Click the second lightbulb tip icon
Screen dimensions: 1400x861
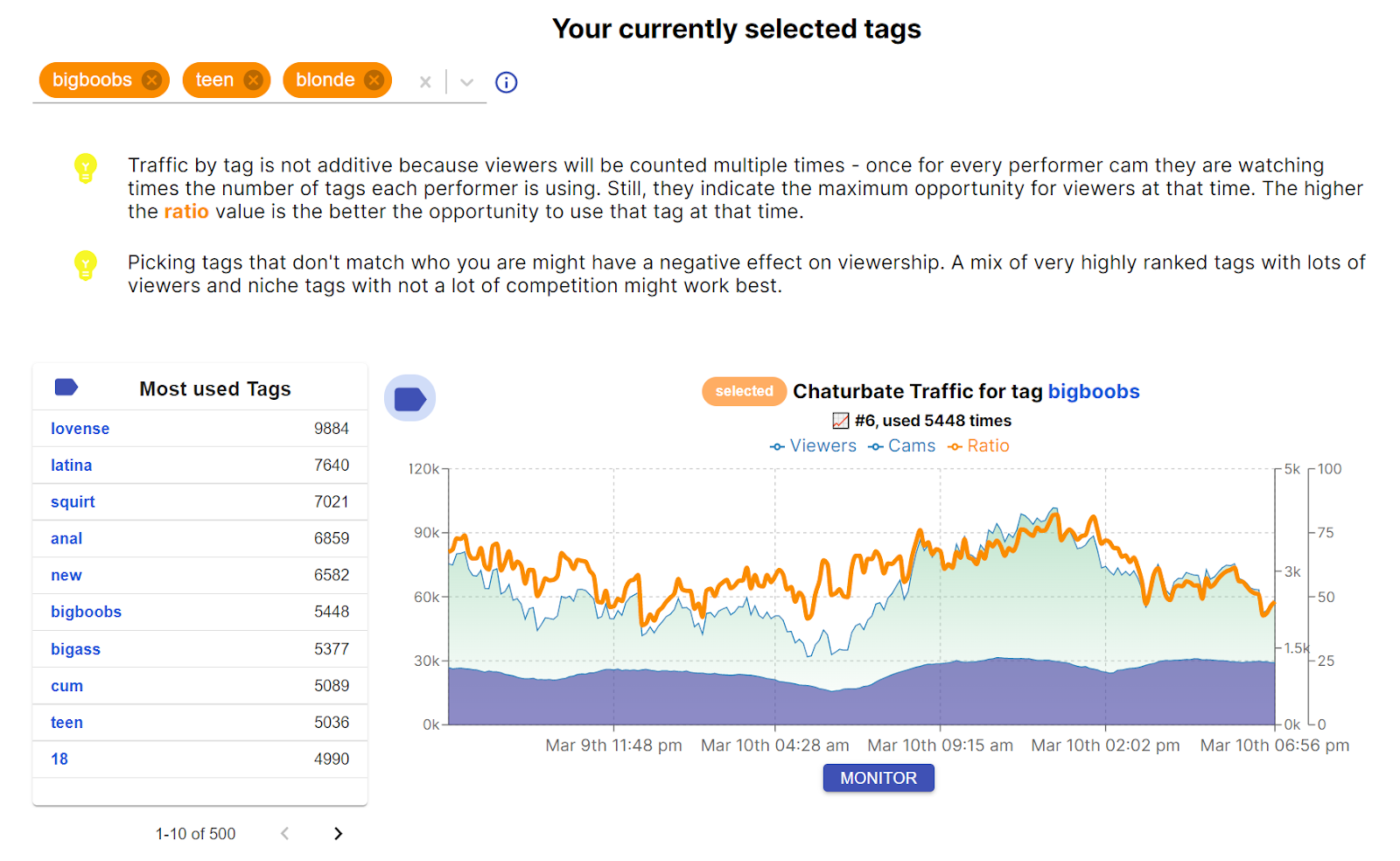tap(85, 264)
